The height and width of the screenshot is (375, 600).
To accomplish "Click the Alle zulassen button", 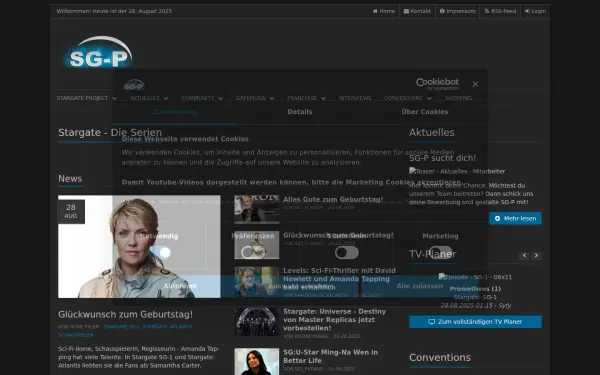I will pos(420,286).
